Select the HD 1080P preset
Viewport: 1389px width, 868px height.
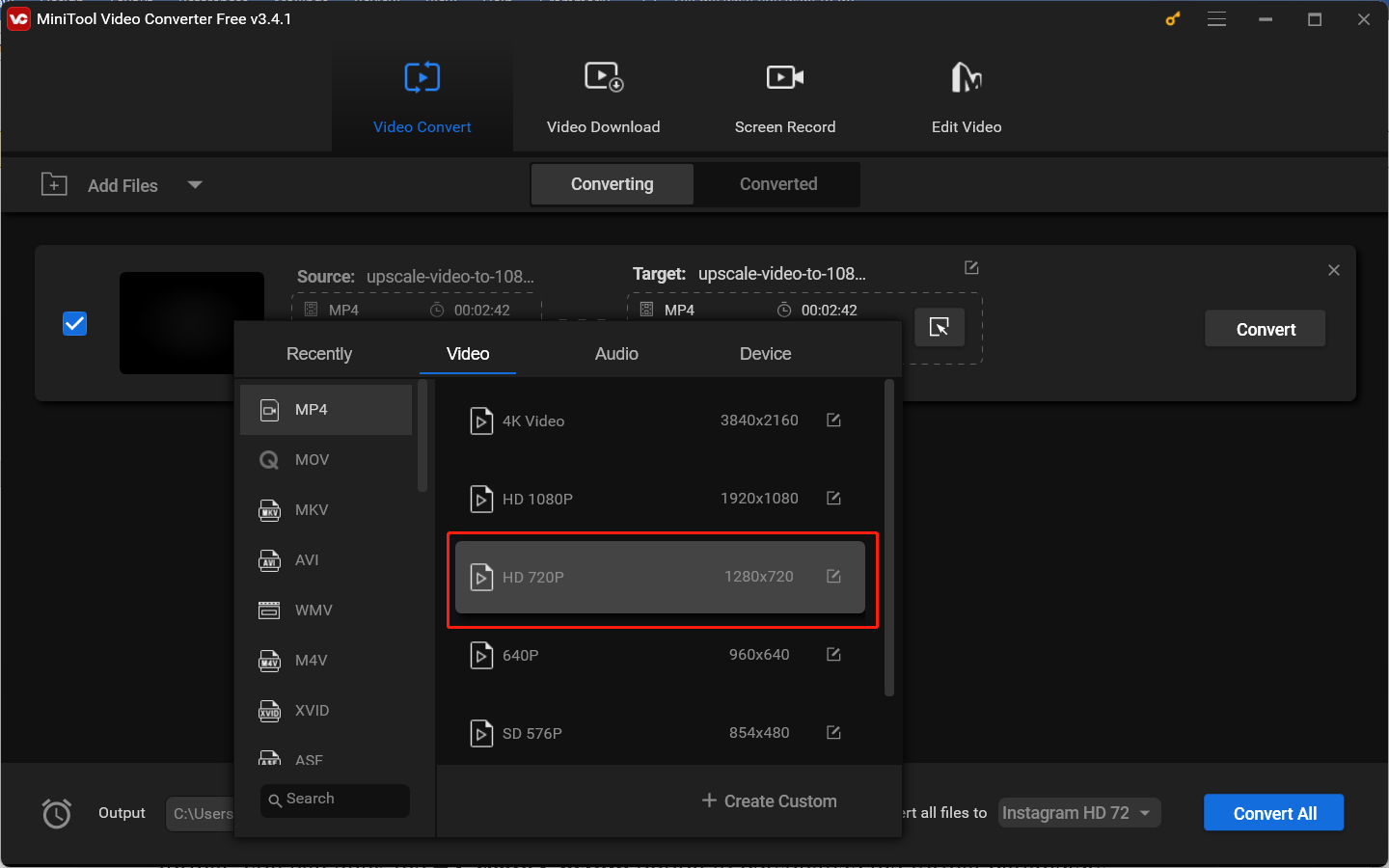(x=660, y=499)
